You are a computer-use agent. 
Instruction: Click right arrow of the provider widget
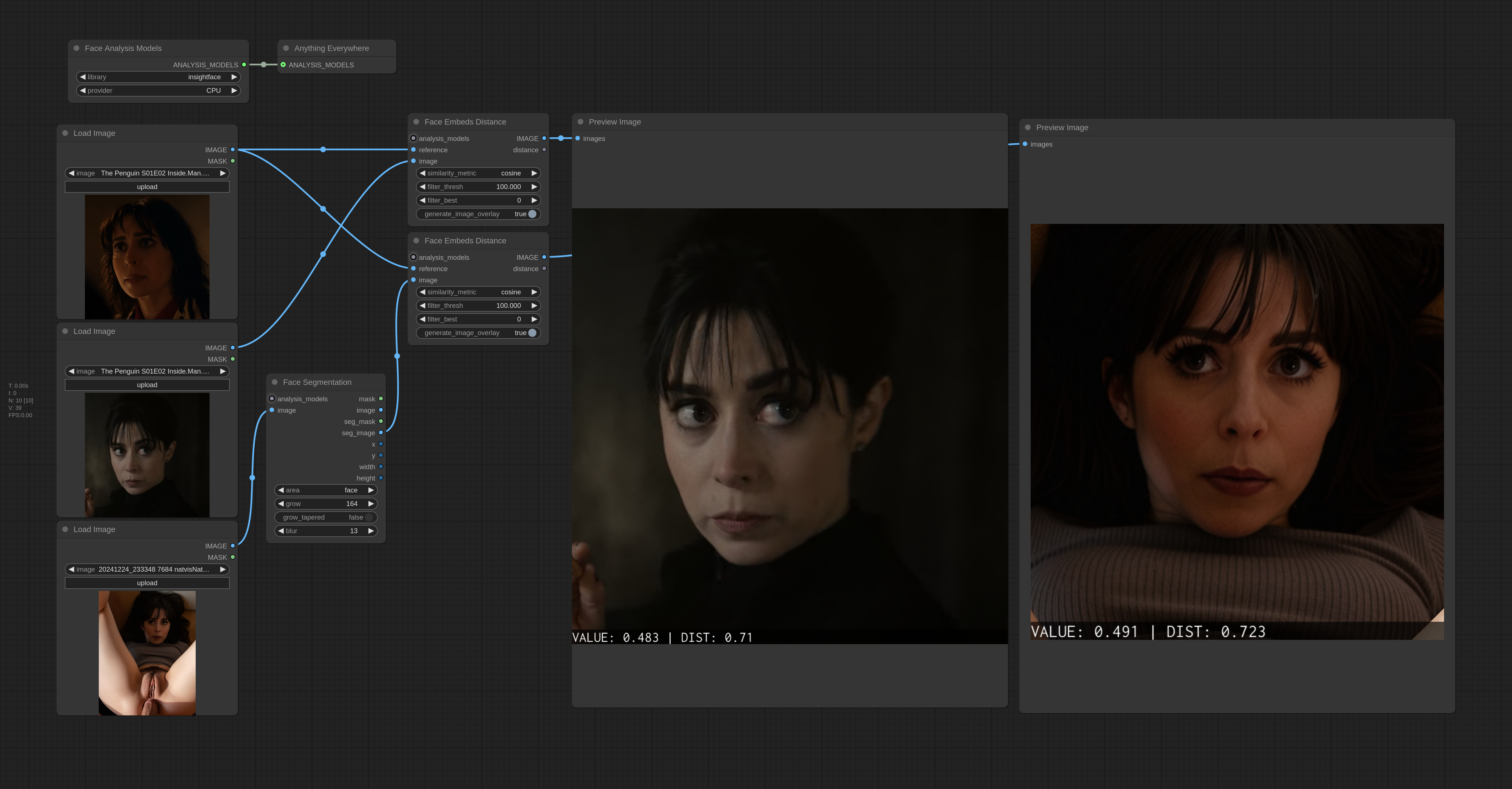point(234,90)
